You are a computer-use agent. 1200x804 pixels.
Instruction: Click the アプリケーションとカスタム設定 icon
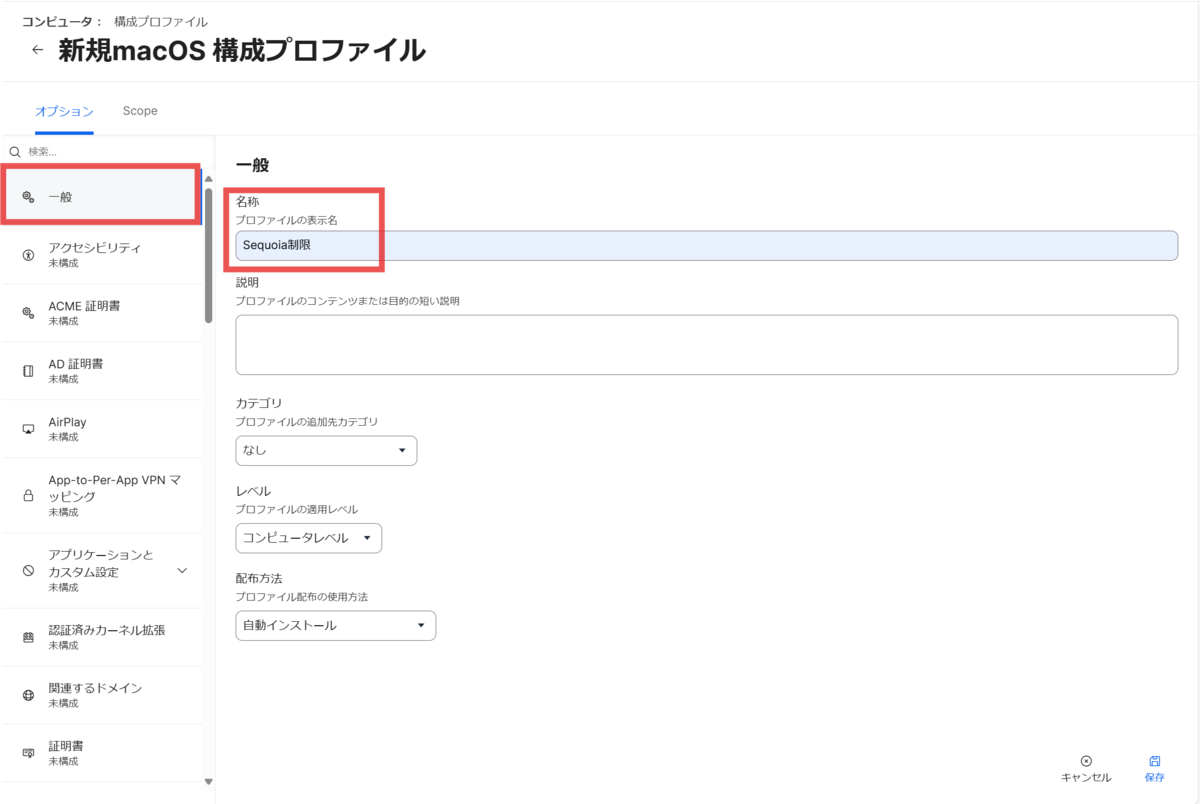point(28,571)
